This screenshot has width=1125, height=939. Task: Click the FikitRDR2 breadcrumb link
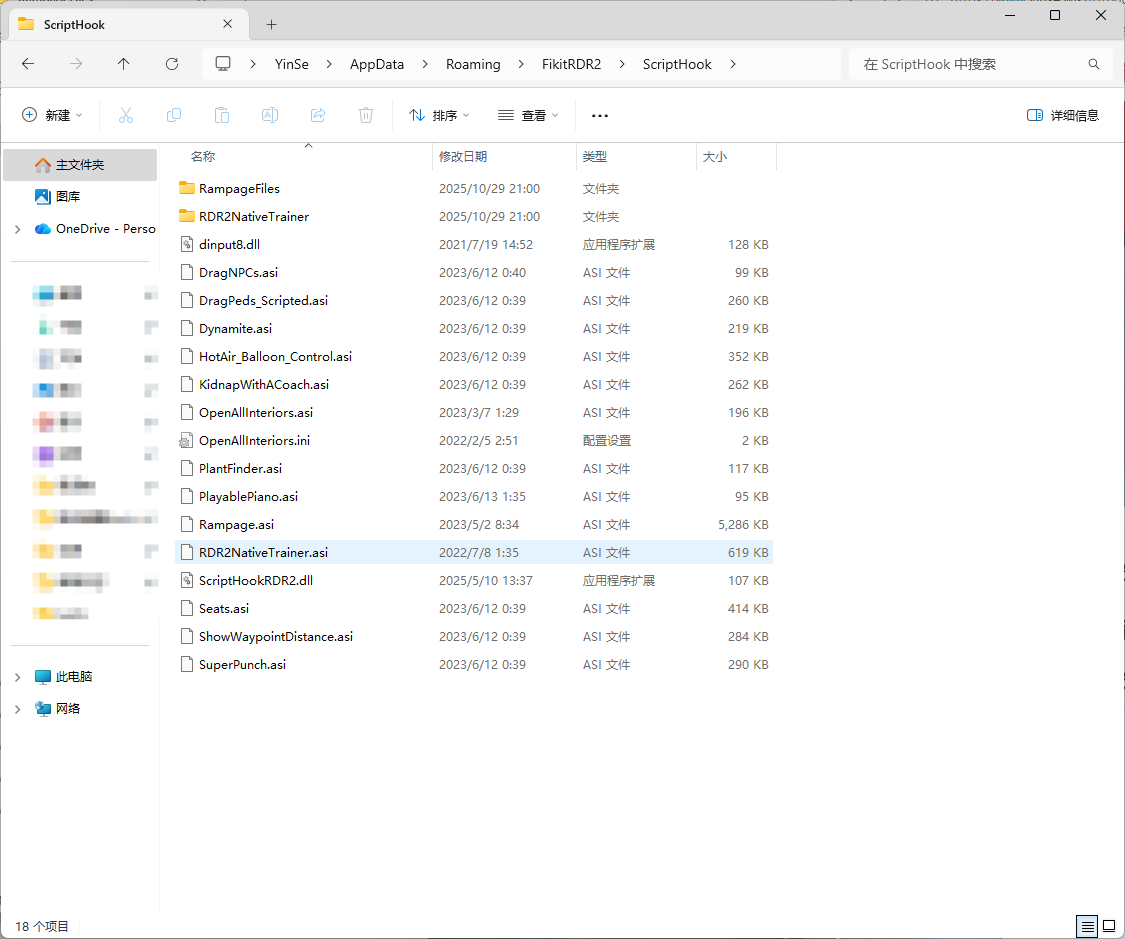[570, 64]
